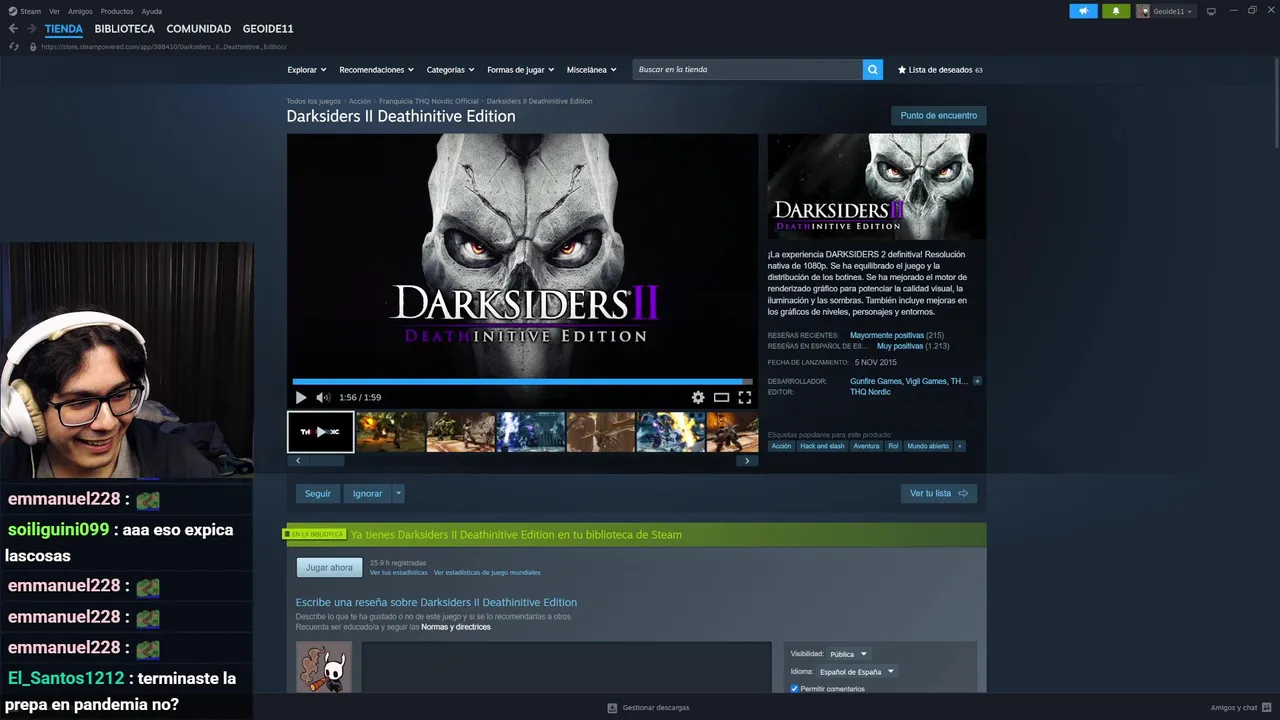Image resolution: width=1280 pixels, height=720 pixels.
Task: Click the Acción tag
Action: click(x=781, y=446)
